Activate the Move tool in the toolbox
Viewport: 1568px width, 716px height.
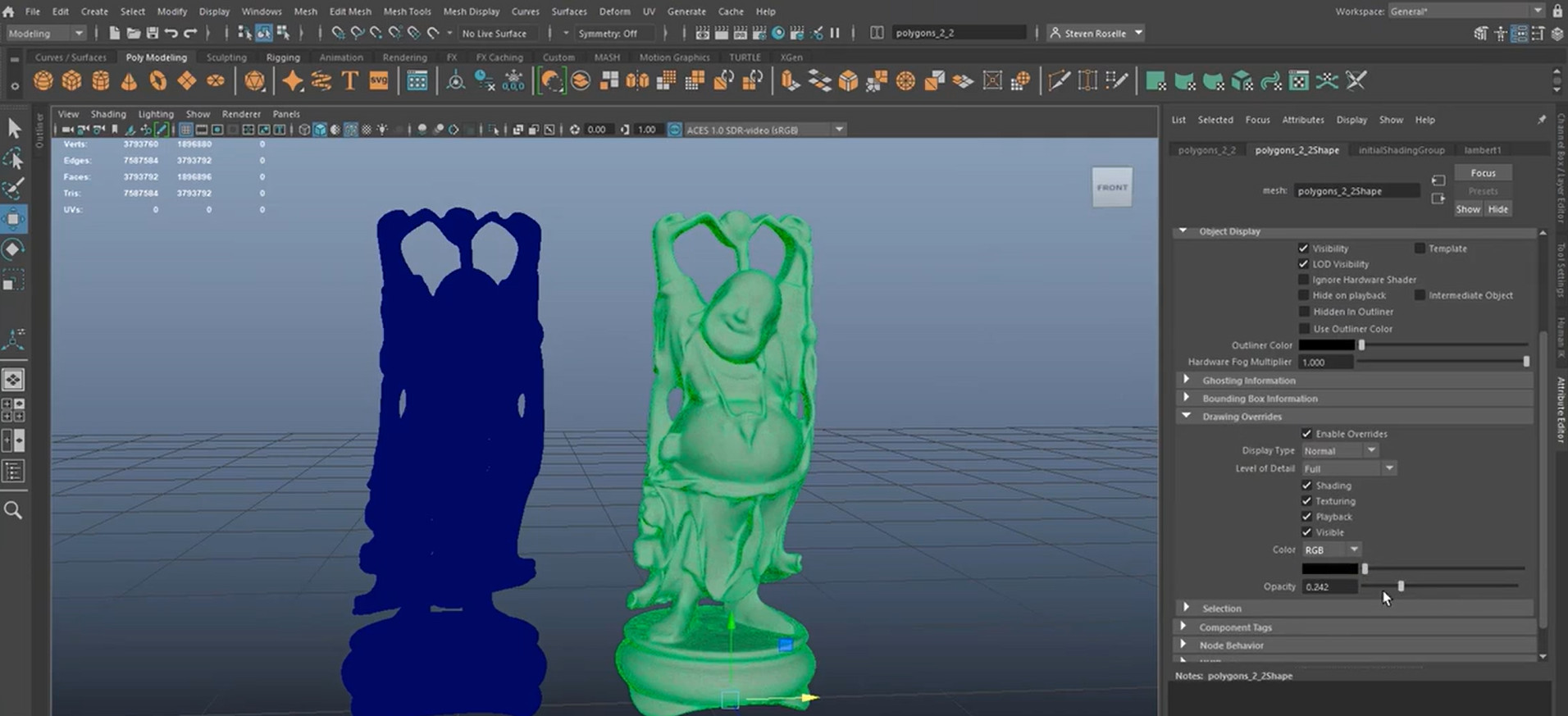(14, 219)
